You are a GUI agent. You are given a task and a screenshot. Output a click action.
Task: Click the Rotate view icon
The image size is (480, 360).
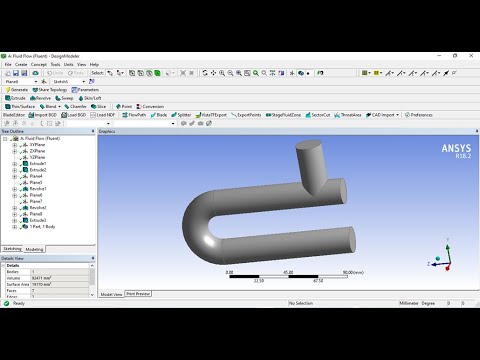pos(205,73)
